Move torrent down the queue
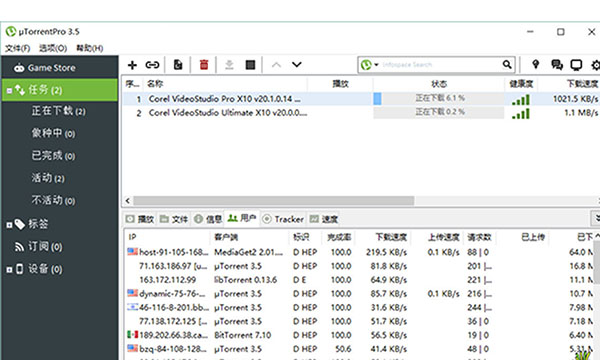Screen dimensions: 600x360 pyautogui.click(x=297, y=65)
